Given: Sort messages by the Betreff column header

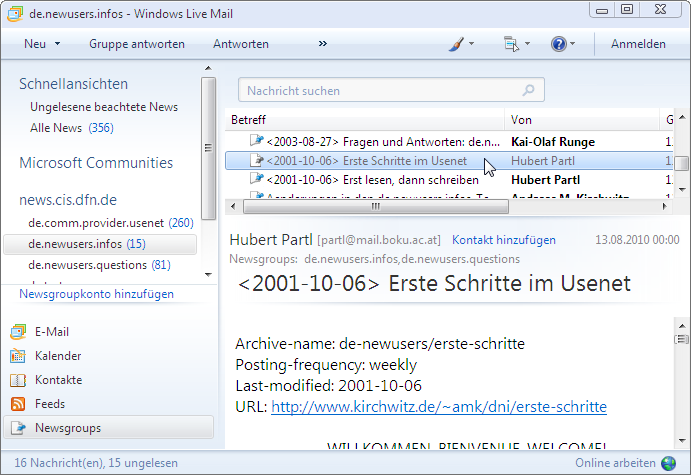Looking at the screenshot, I should [364, 119].
